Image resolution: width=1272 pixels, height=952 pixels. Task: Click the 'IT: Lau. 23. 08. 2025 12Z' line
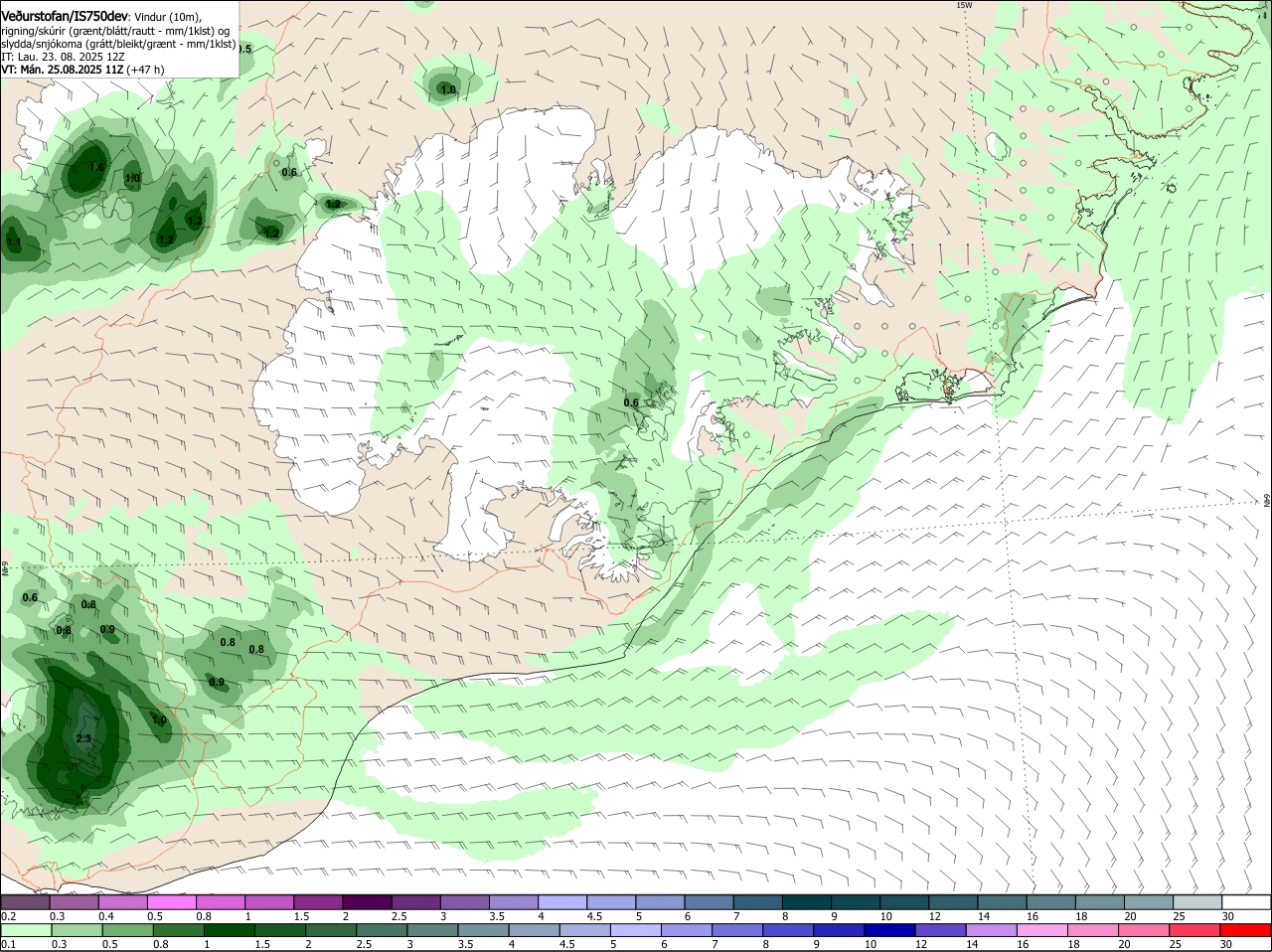pos(63,57)
